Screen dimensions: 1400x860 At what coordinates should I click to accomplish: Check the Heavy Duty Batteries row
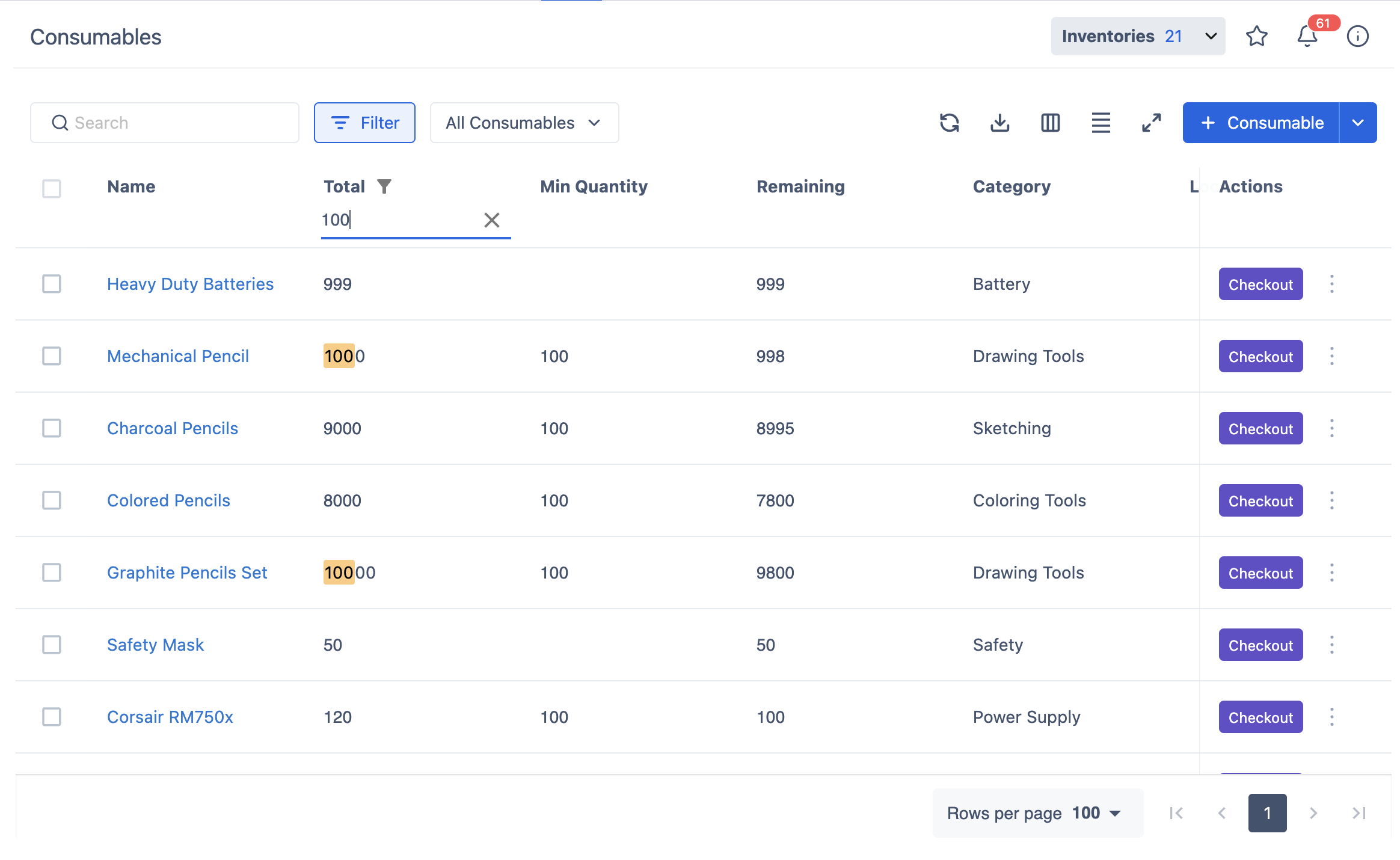click(x=52, y=284)
